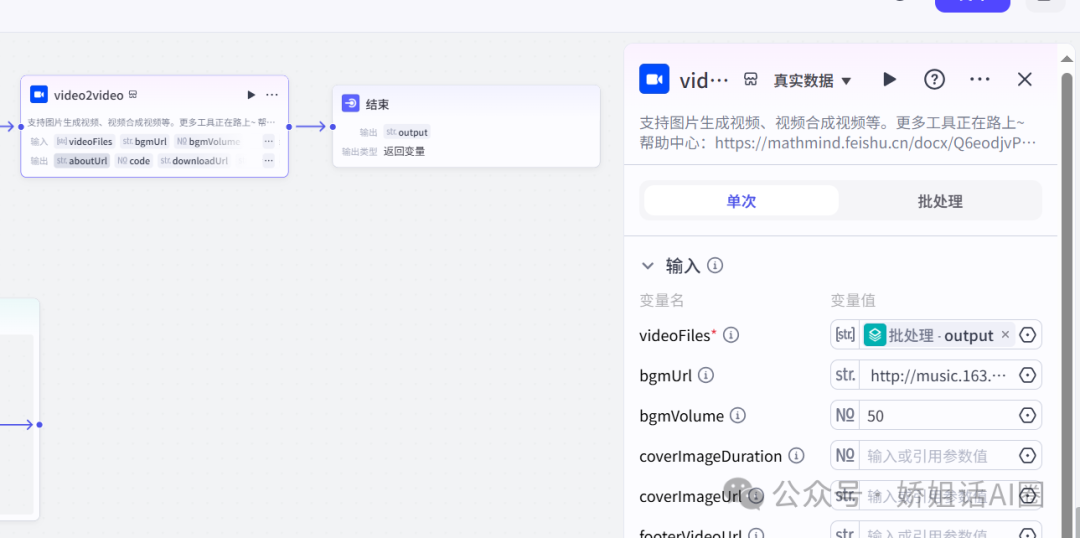The width and height of the screenshot is (1080, 538).
Task: Show info tooltip for coverImageDuration
Action: pos(796,455)
